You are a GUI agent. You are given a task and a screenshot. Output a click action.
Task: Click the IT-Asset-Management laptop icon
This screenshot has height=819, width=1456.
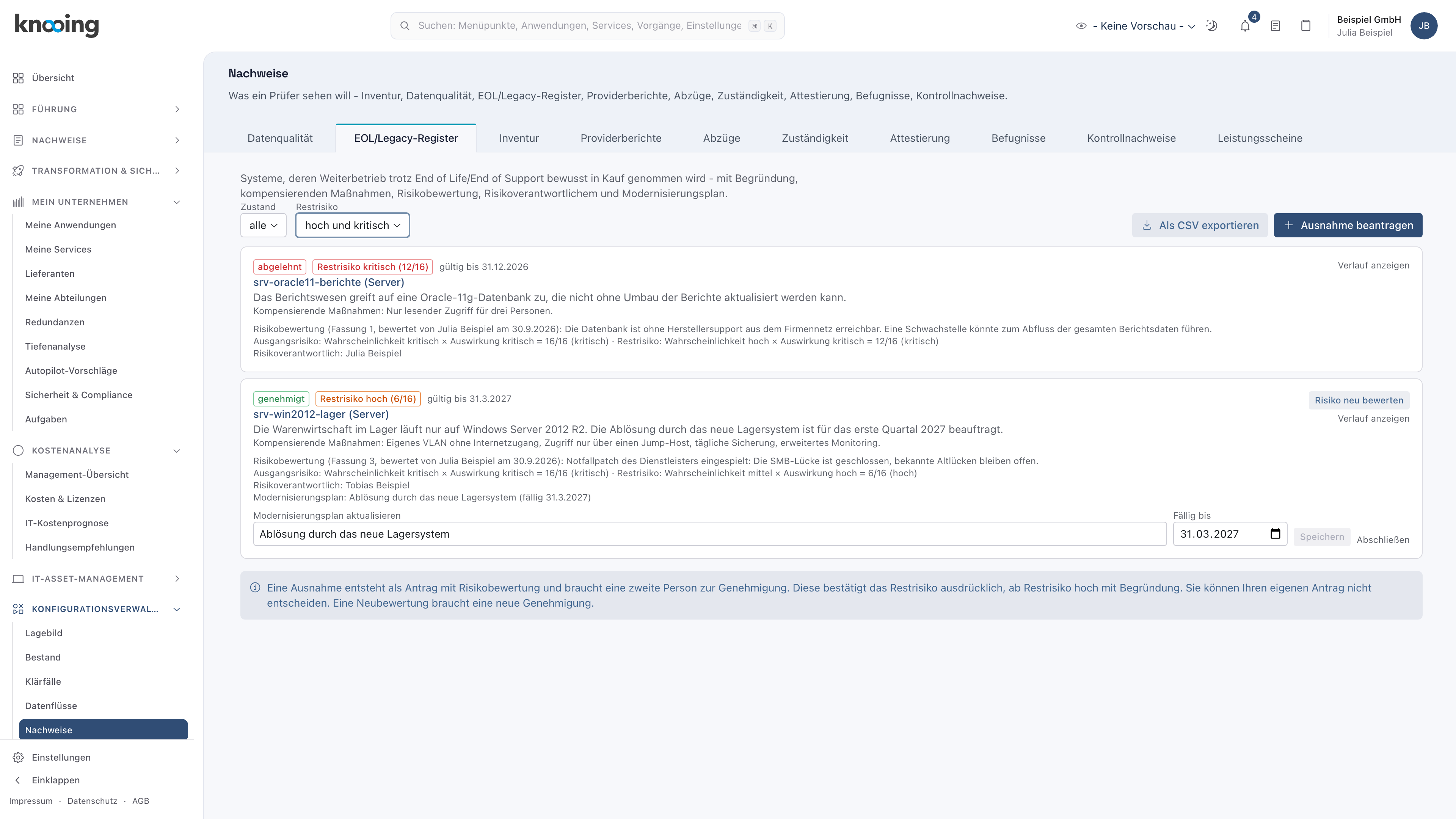tap(18, 579)
